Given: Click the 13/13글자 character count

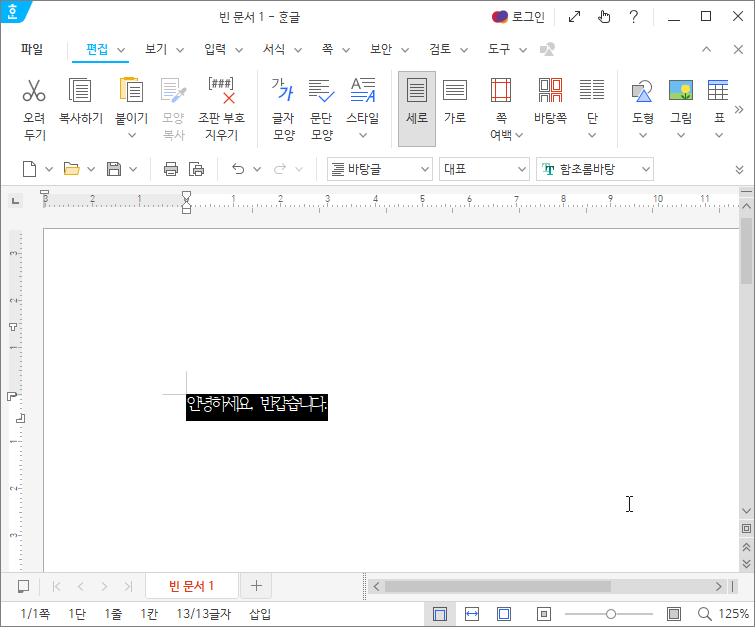Looking at the screenshot, I should point(204,614).
